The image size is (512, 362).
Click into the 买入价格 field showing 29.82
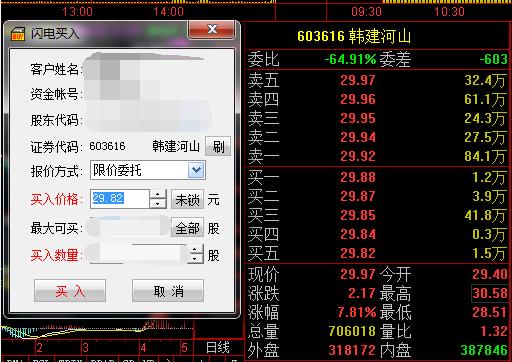[x=120, y=199]
